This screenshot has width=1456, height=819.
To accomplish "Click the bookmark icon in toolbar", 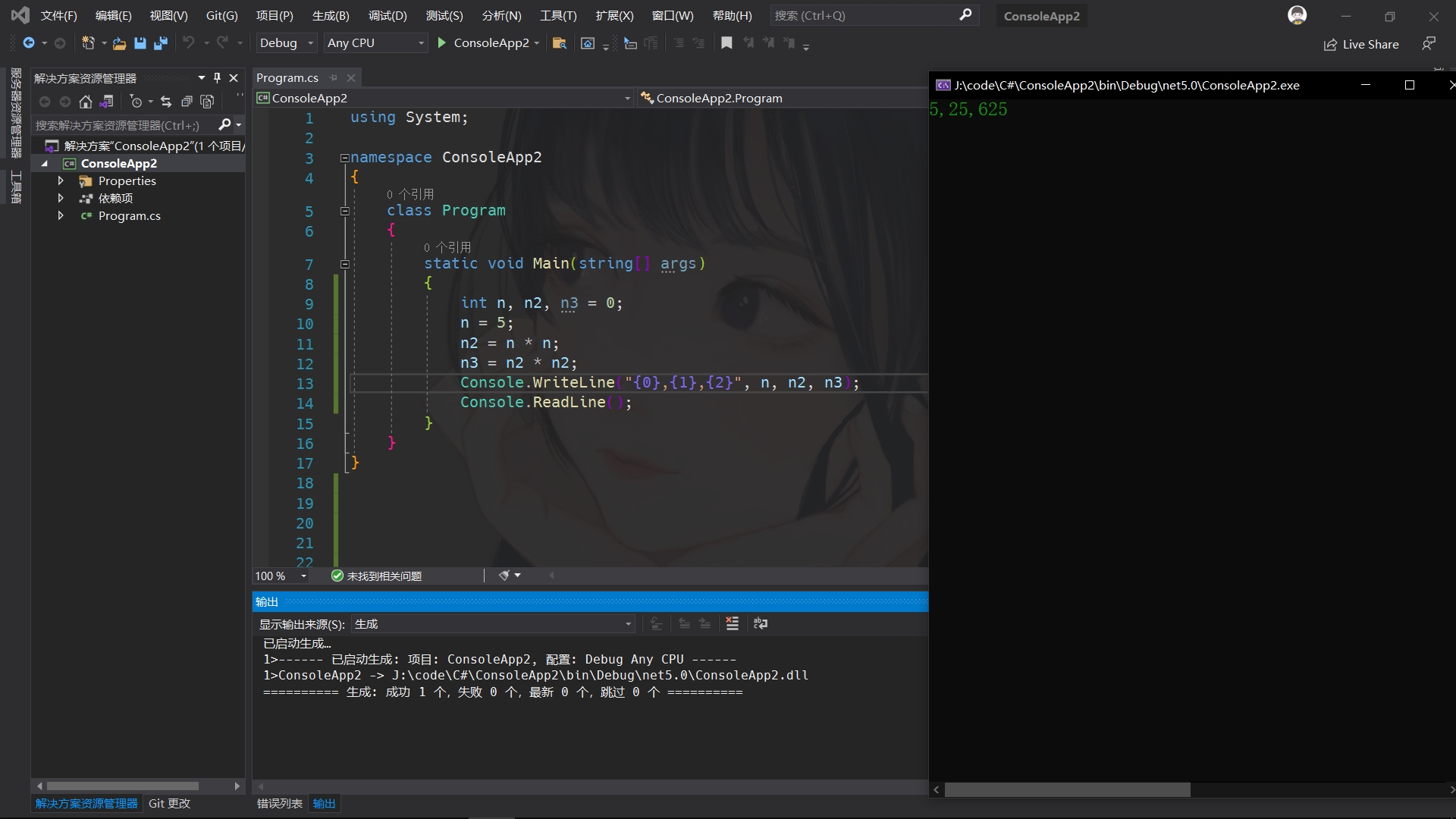I will point(726,43).
